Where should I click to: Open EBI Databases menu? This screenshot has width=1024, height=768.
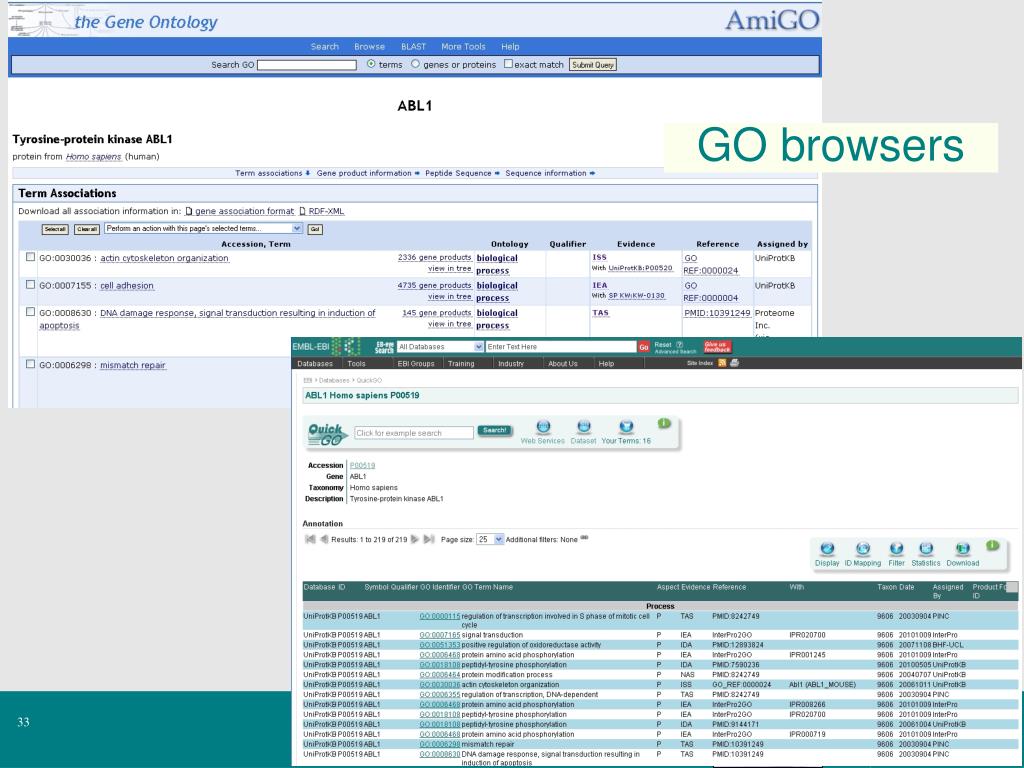[x=315, y=364]
